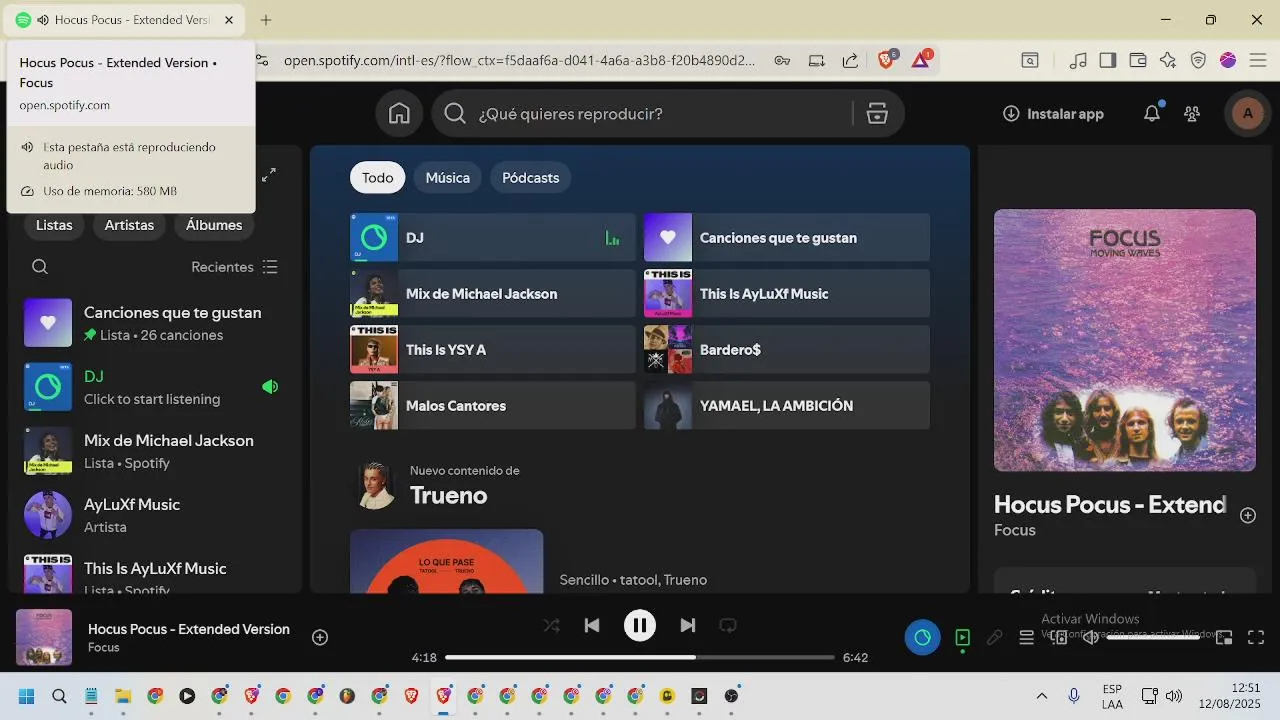Toggle the DJ mode blue button
Image resolution: width=1280 pixels, height=720 pixels.
[922, 637]
